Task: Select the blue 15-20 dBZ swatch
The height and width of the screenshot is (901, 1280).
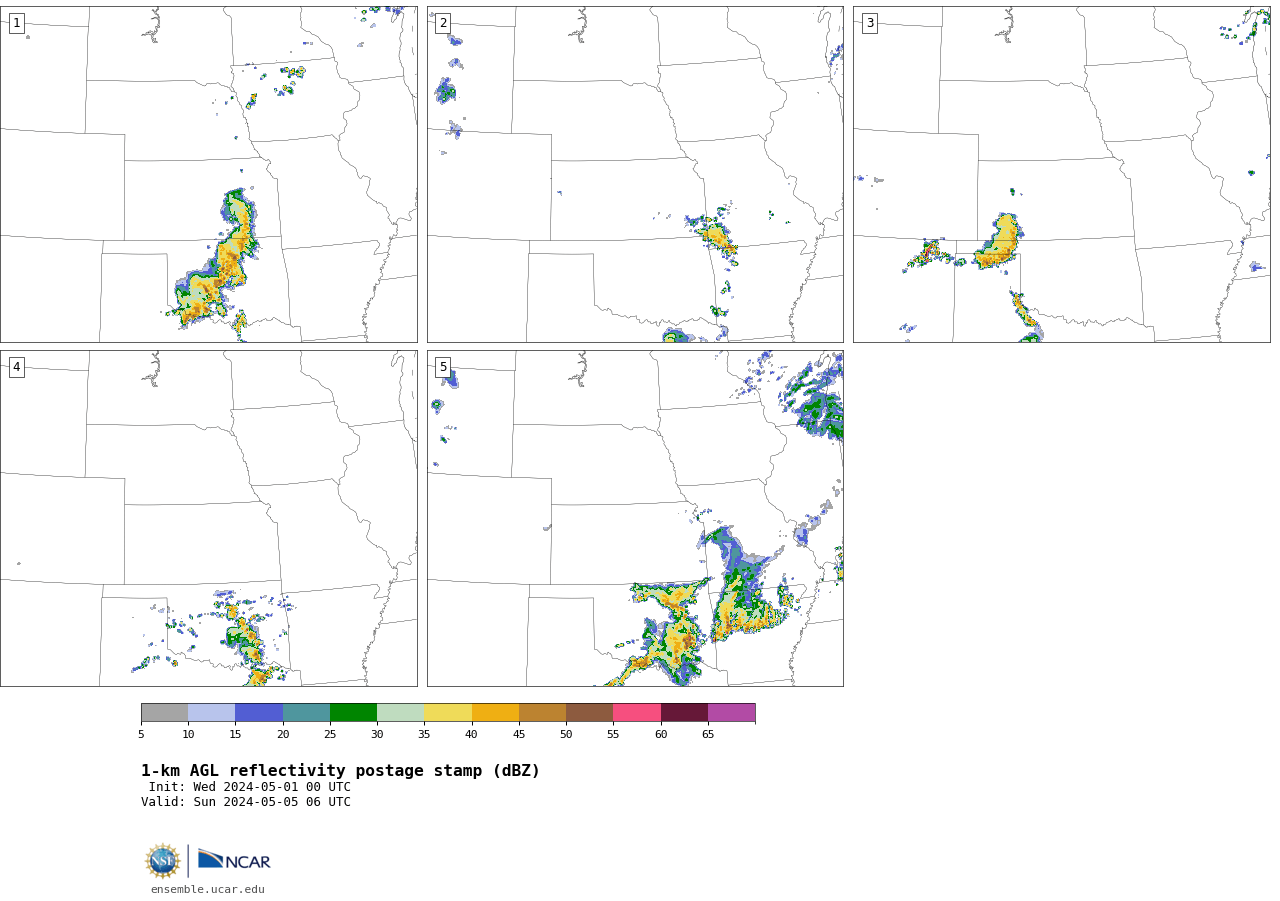Action: pos(259,713)
